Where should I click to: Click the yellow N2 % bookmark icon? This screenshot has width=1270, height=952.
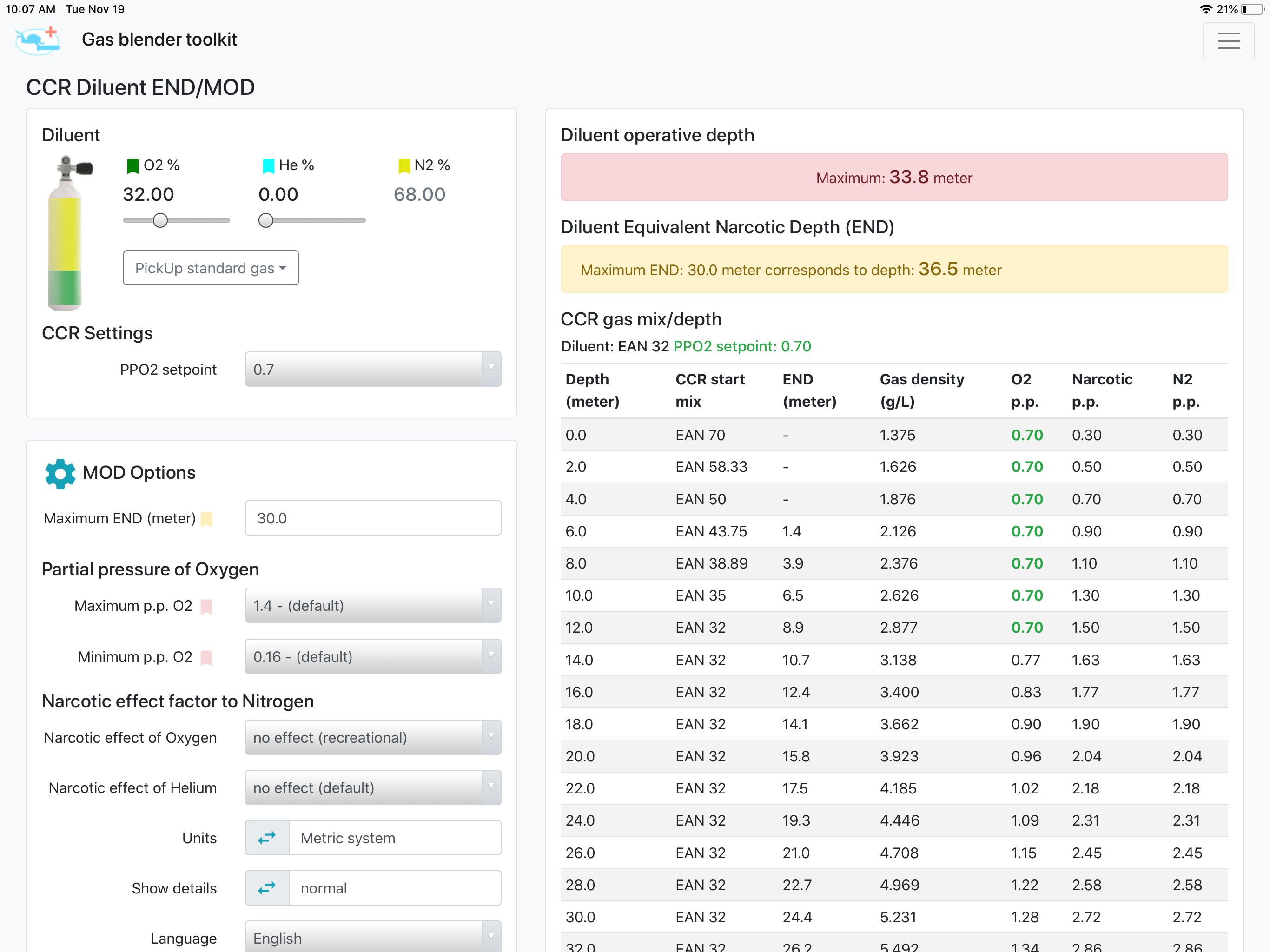tap(403, 166)
